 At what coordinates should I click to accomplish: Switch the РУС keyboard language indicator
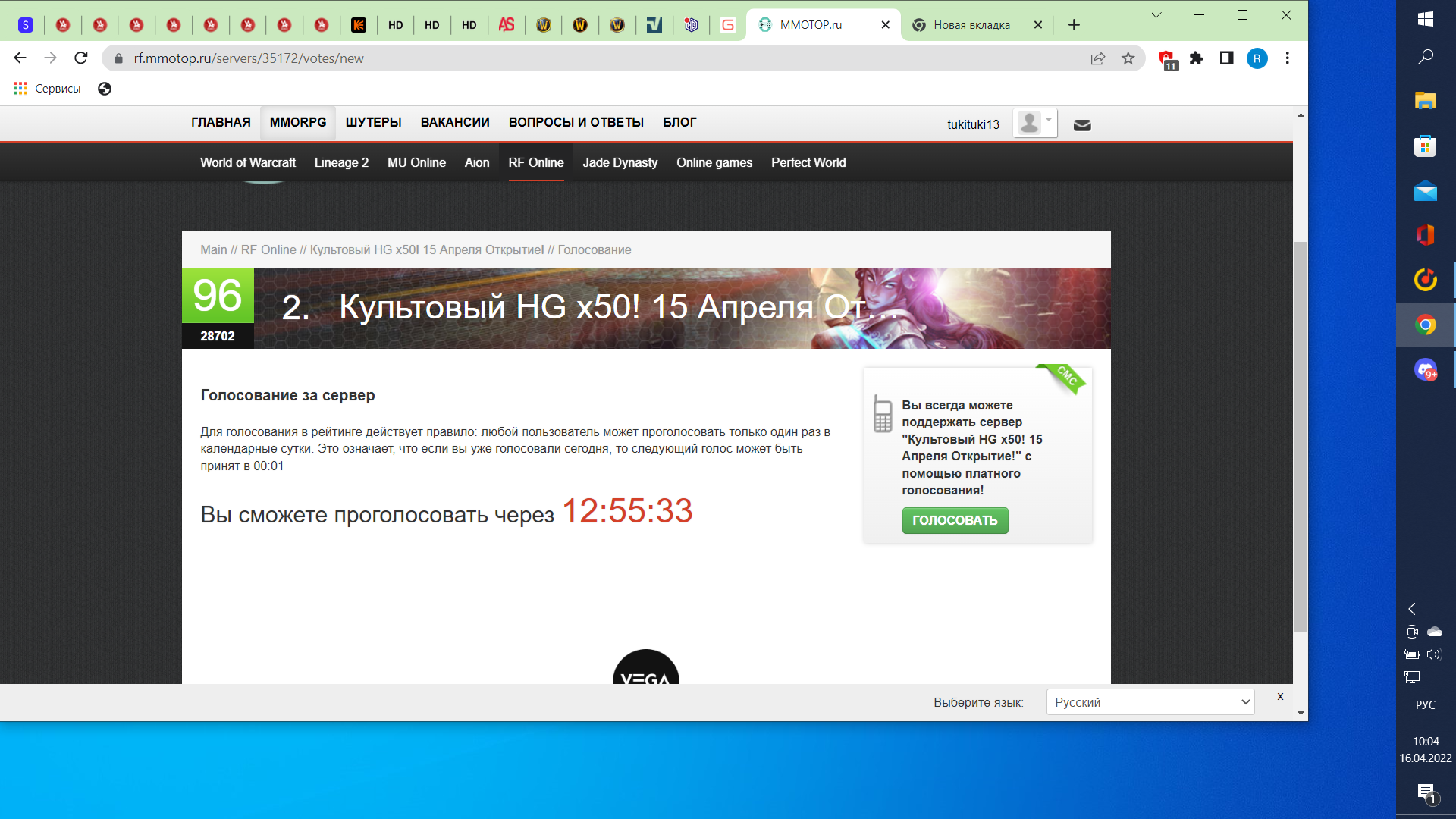pos(1426,704)
